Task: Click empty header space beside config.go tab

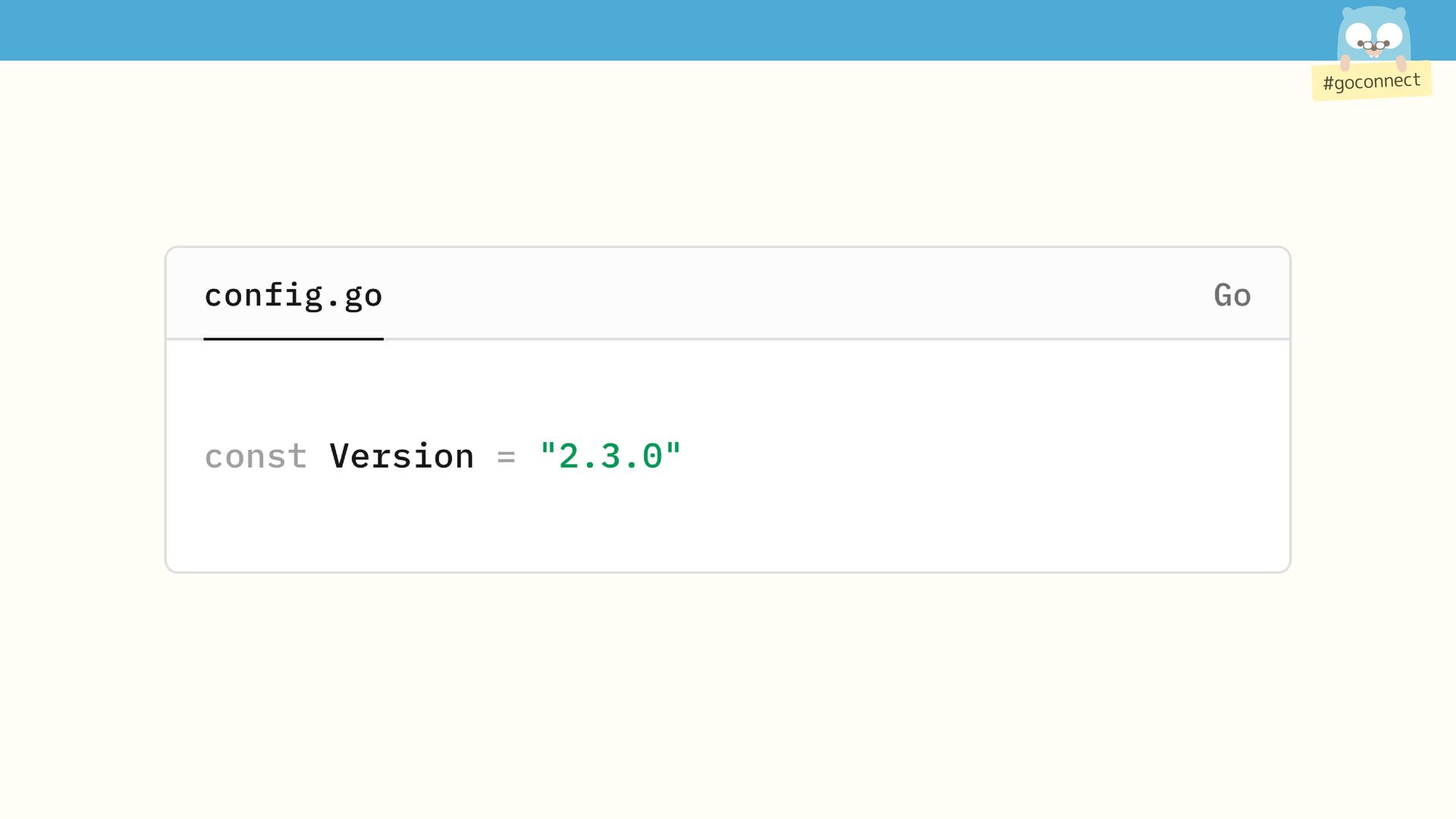Action: 758,295
